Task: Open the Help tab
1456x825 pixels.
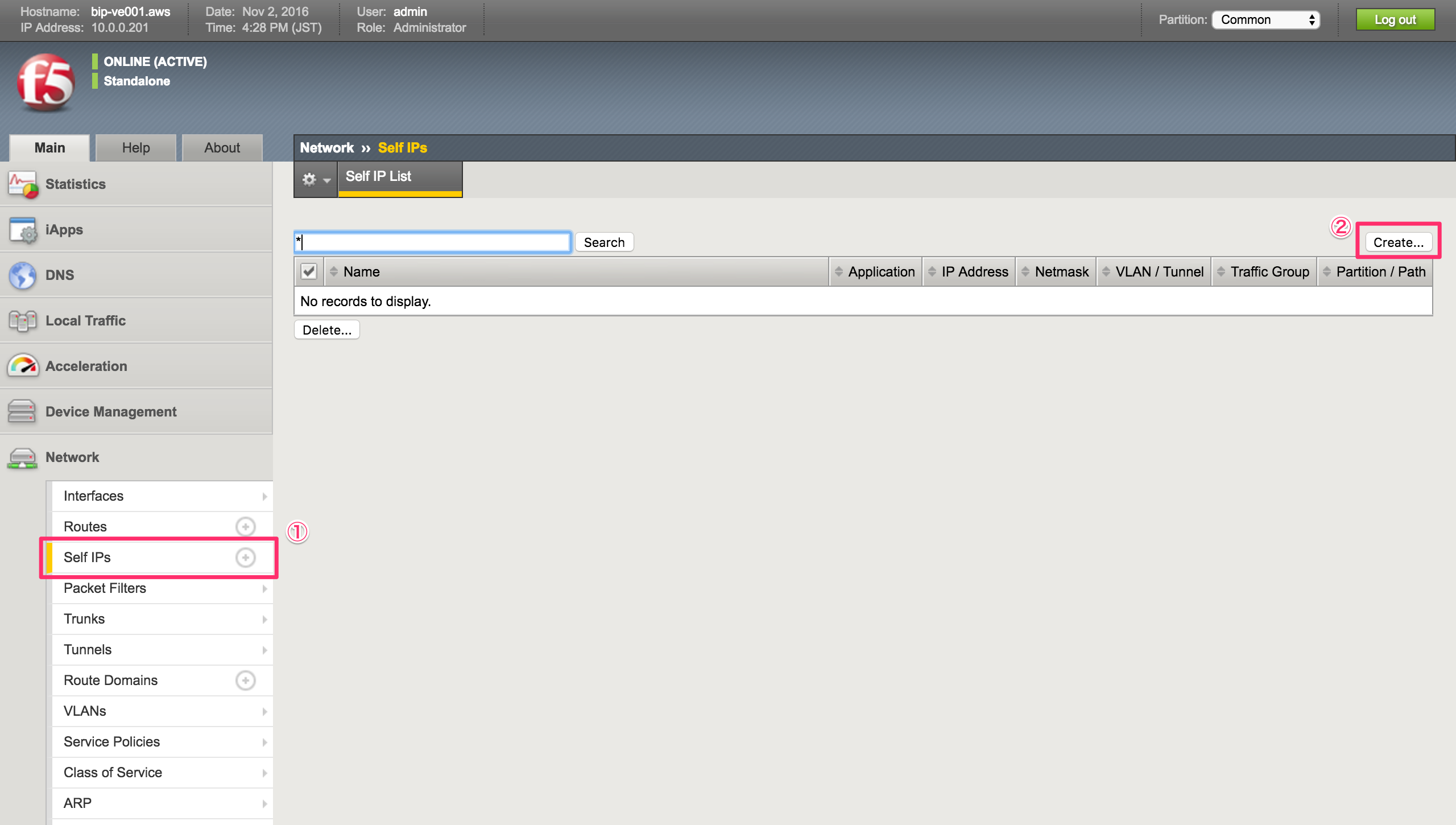Action: click(x=135, y=147)
